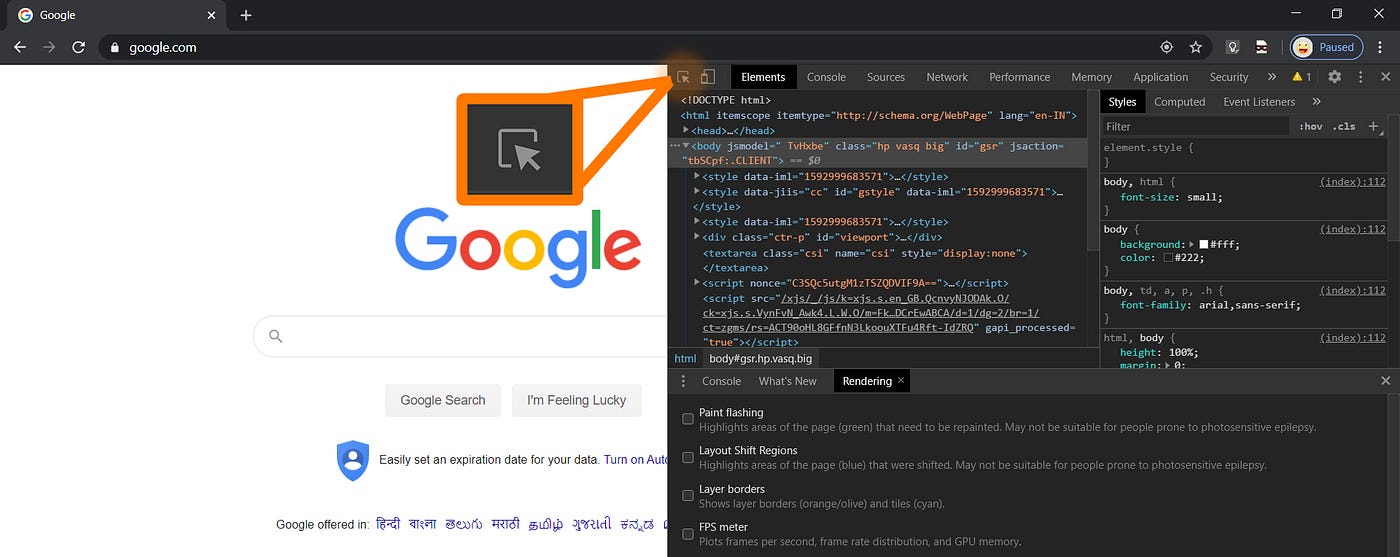Enable the Layer borders checkbox
The height and width of the screenshot is (557, 1400).
tap(688, 495)
